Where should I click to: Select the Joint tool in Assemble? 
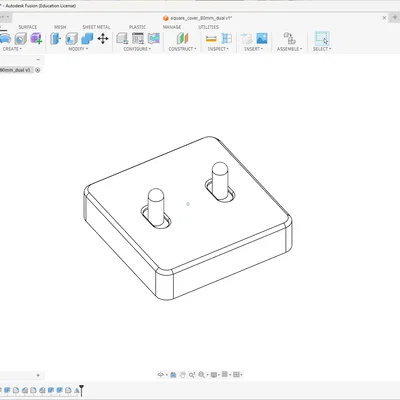[x=289, y=38]
